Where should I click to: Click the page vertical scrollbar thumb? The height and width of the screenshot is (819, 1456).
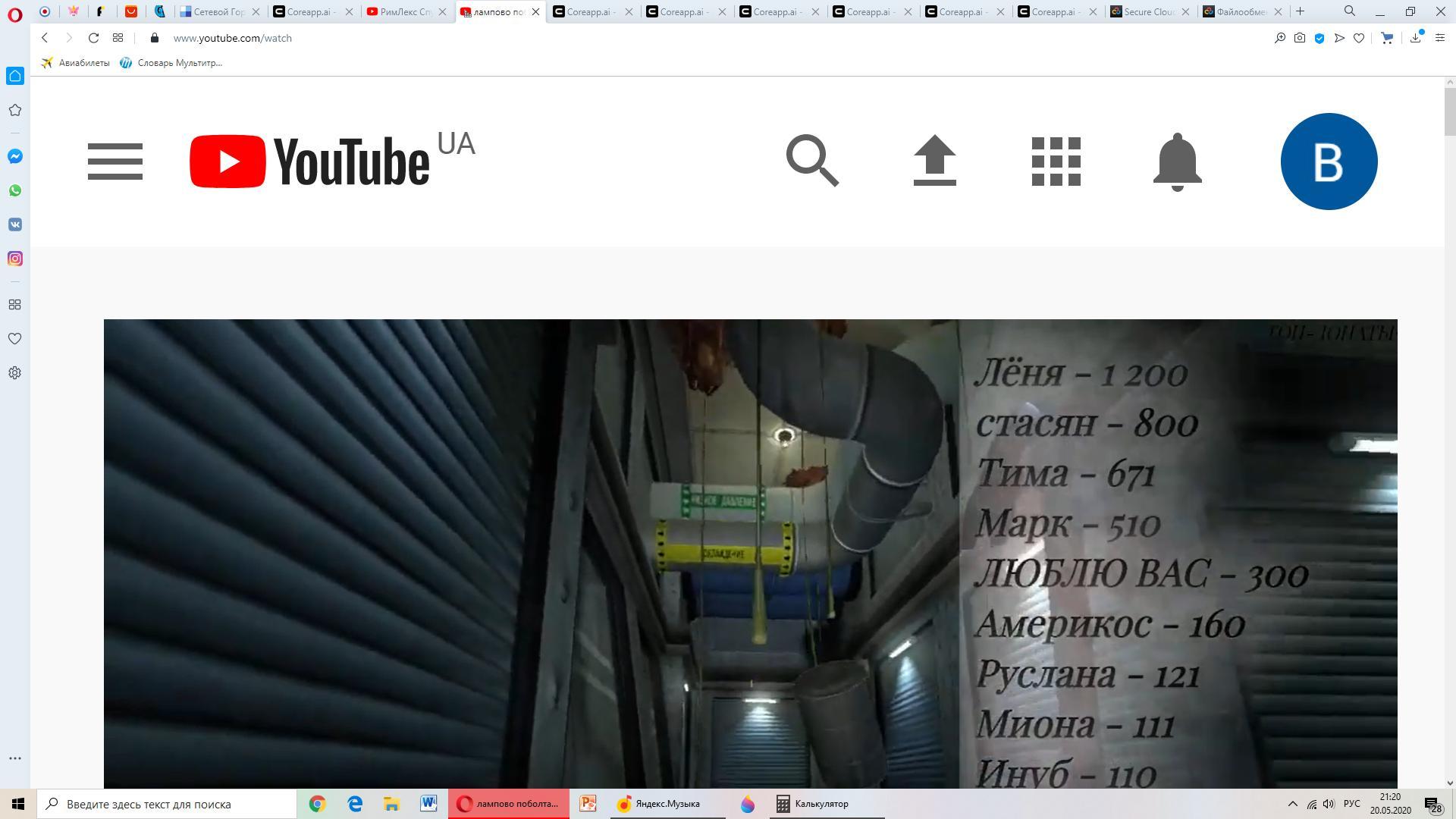tap(1450, 111)
